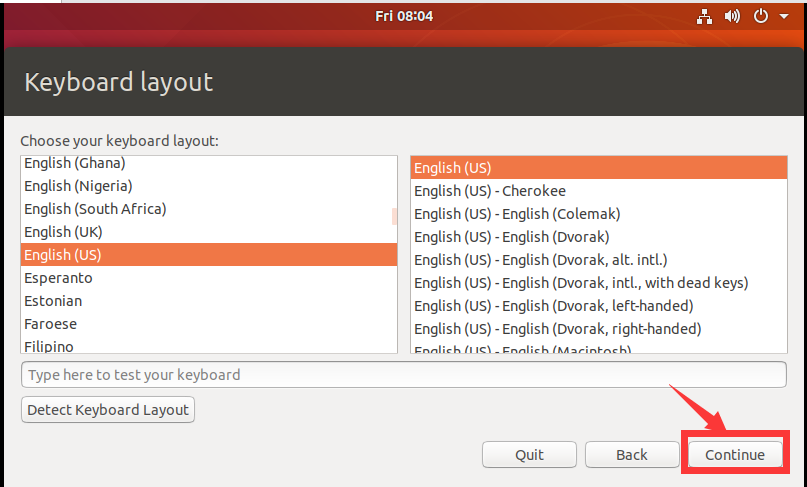Choose Filipino keyboard language

coord(209,345)
